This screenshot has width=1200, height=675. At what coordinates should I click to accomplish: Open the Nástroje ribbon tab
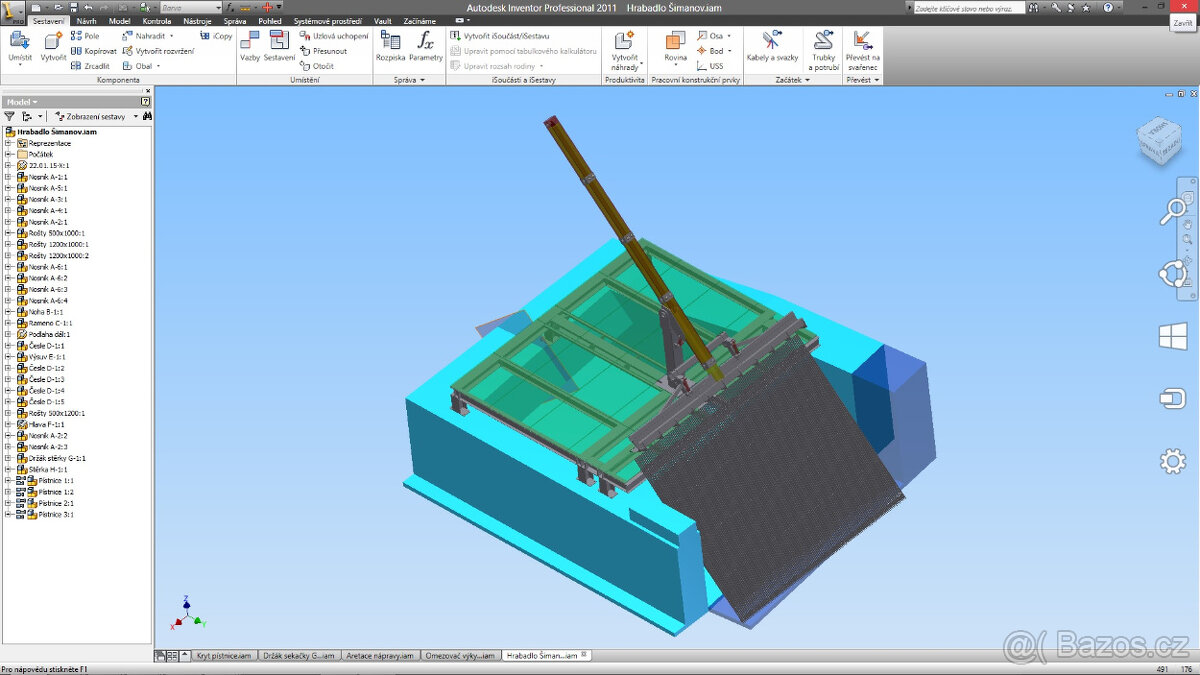point(197,20)
